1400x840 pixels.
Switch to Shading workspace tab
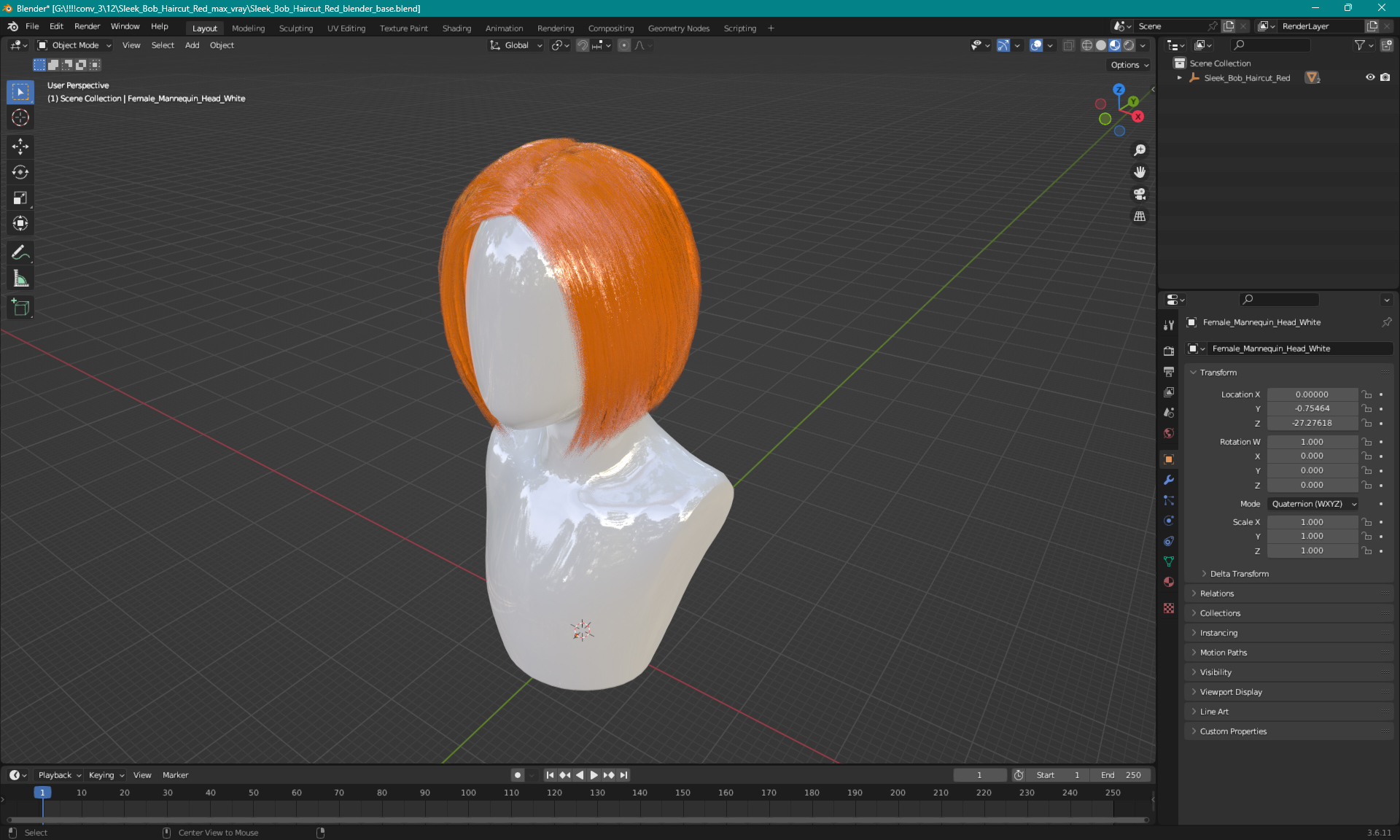(x=456, y=28)
